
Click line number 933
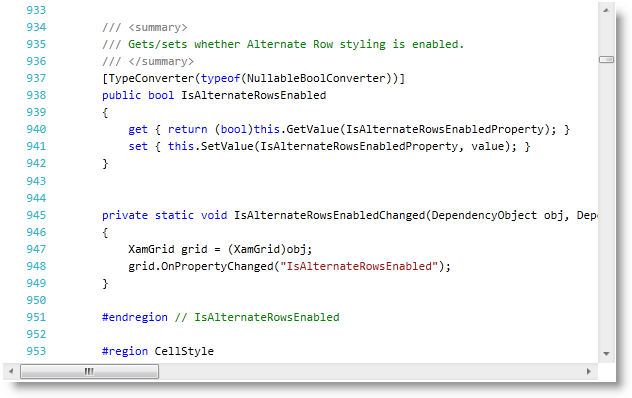pos(36,10)
